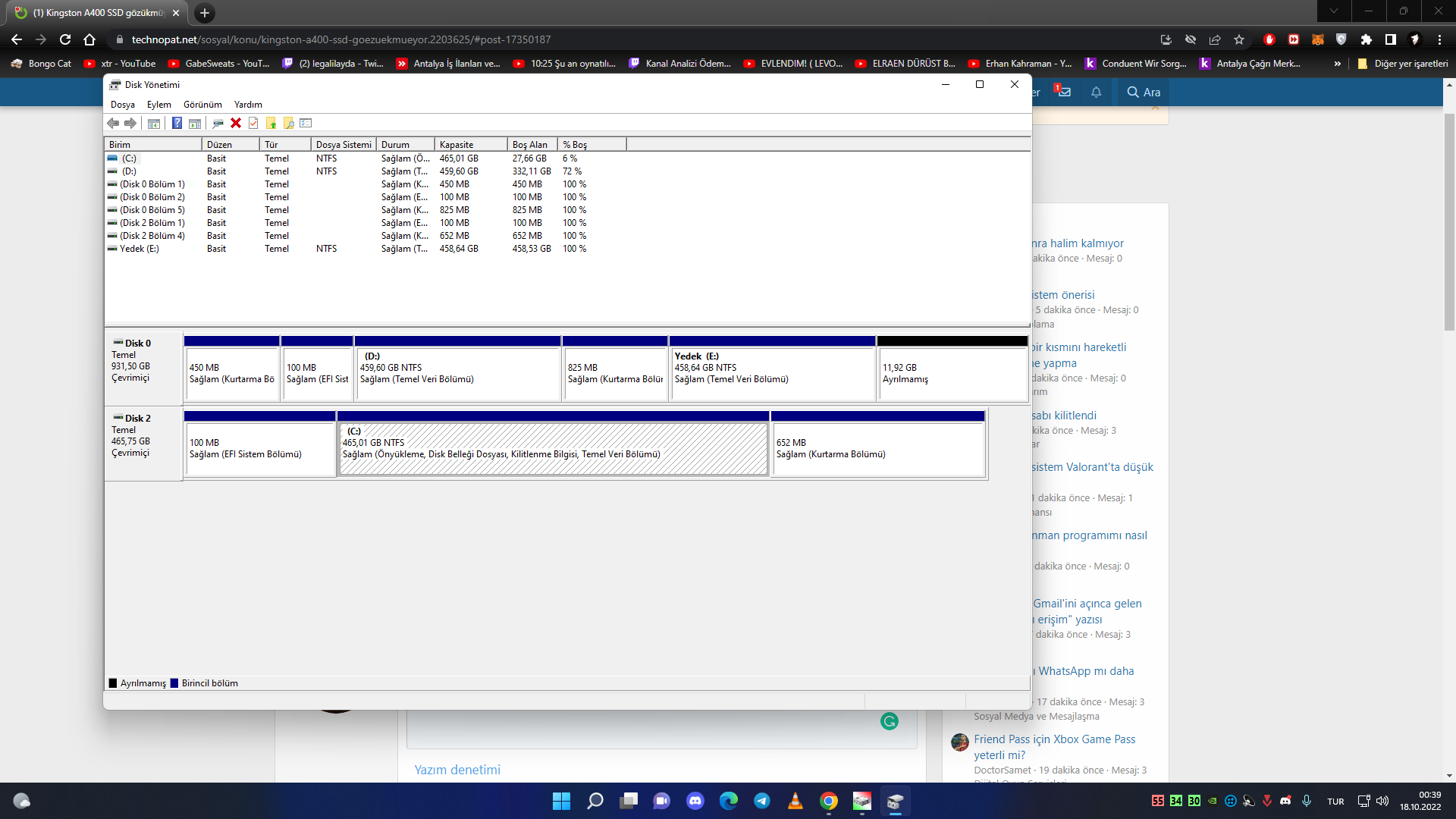Open Windows Start button on taskbar
This screenshot has height=819, width=1456.
coord(561,801)
